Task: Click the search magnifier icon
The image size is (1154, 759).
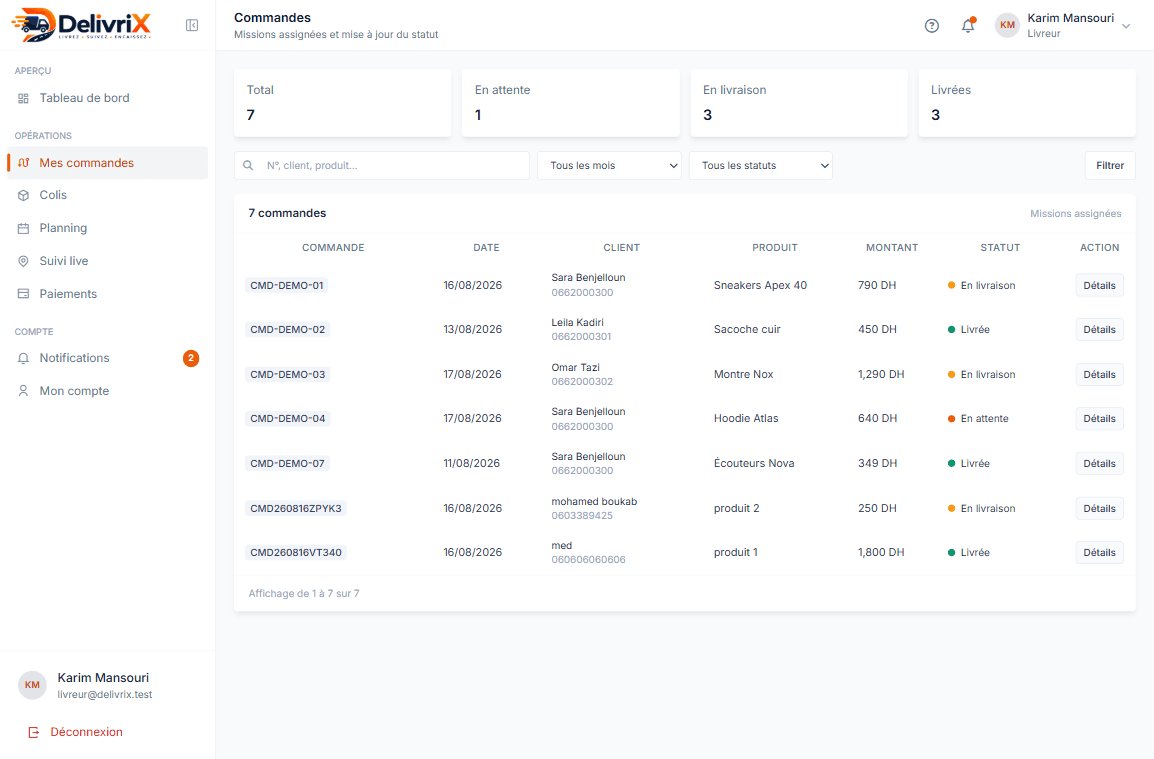Action: tap(248, 166)
